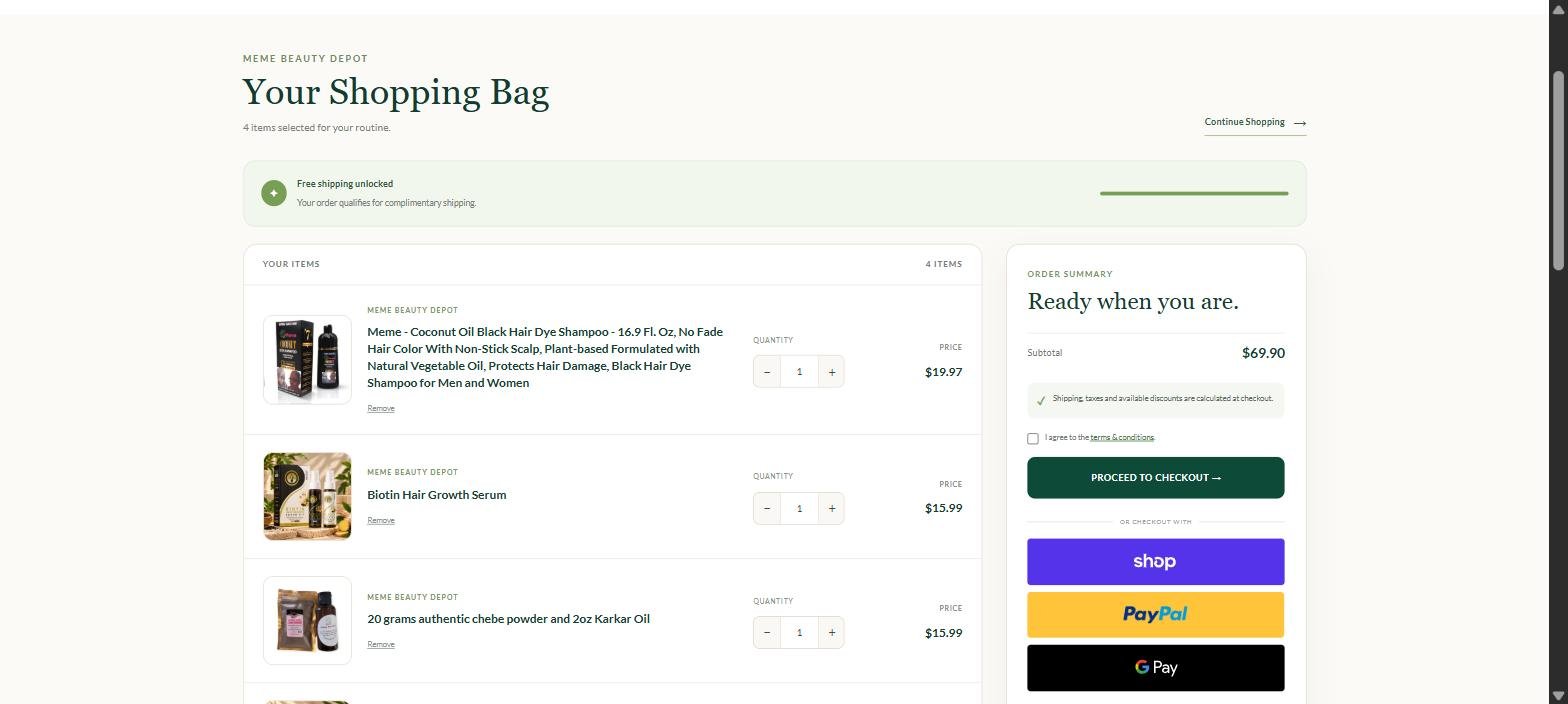Click the green checkmark icon beside shipping note
Screen dimensions: 1568x704
[1041, 400]
